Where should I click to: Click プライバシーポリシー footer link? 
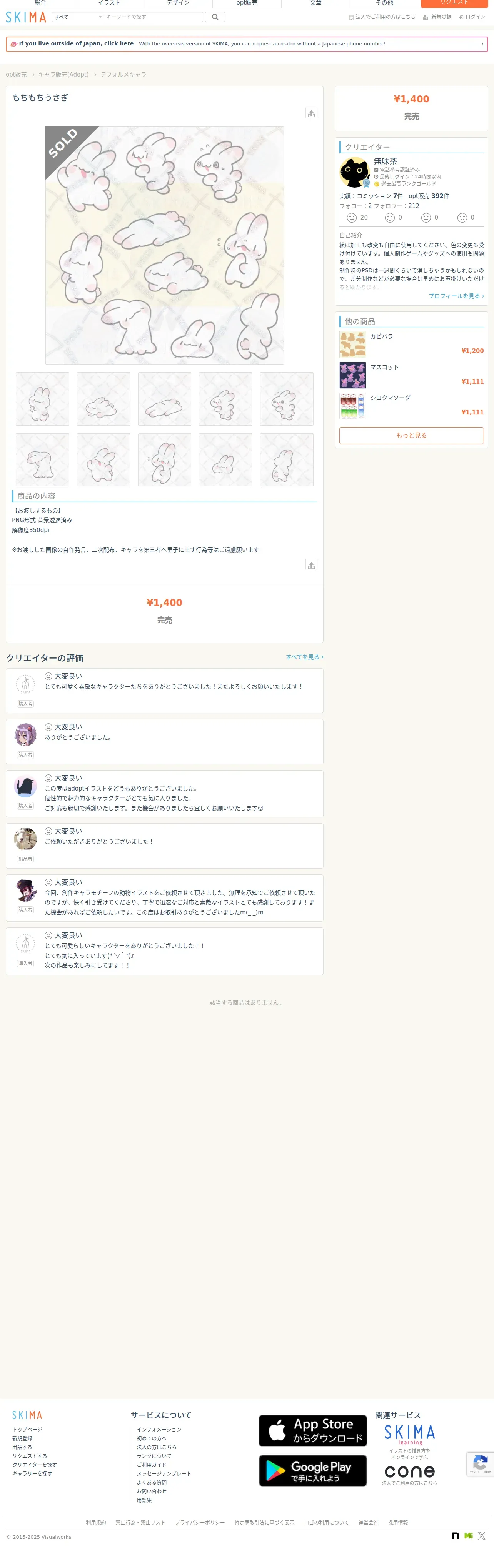click(x=200, y=1522)
